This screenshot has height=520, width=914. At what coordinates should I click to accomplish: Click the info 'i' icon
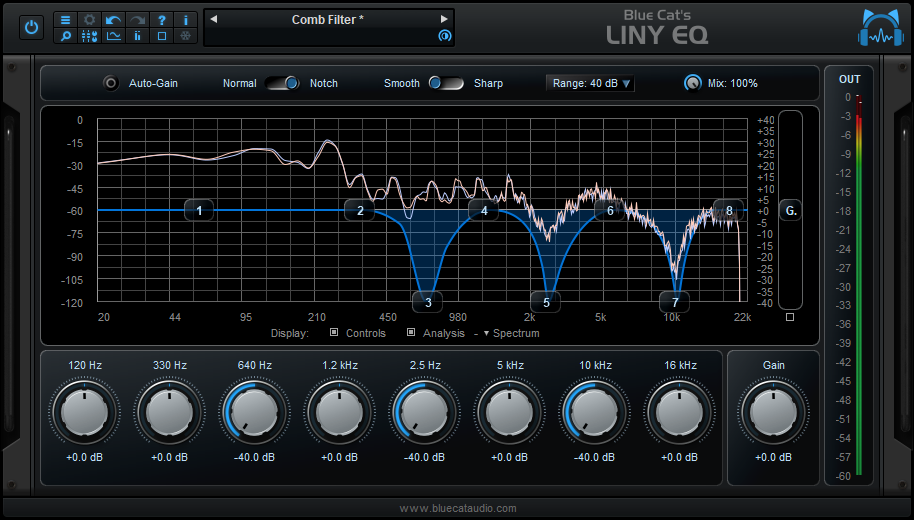(x=185, y=20)
